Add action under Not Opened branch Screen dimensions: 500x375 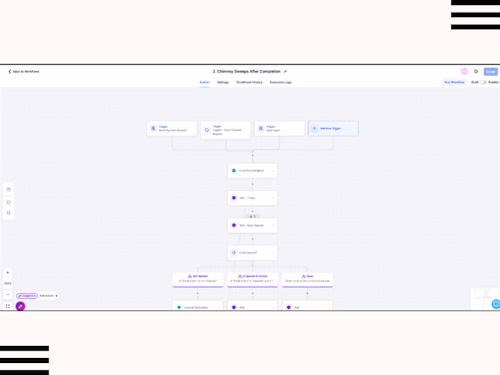click(x=198, y=293)
